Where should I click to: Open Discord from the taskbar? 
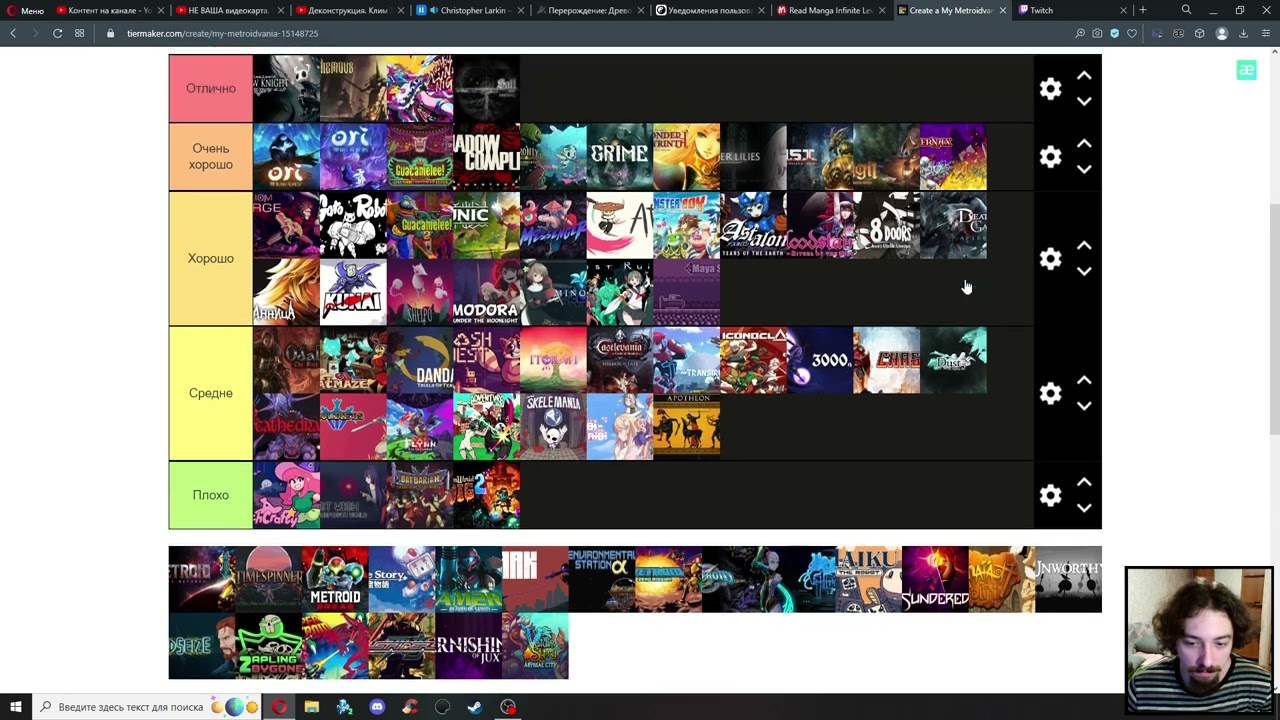click(x=377, y=707)
